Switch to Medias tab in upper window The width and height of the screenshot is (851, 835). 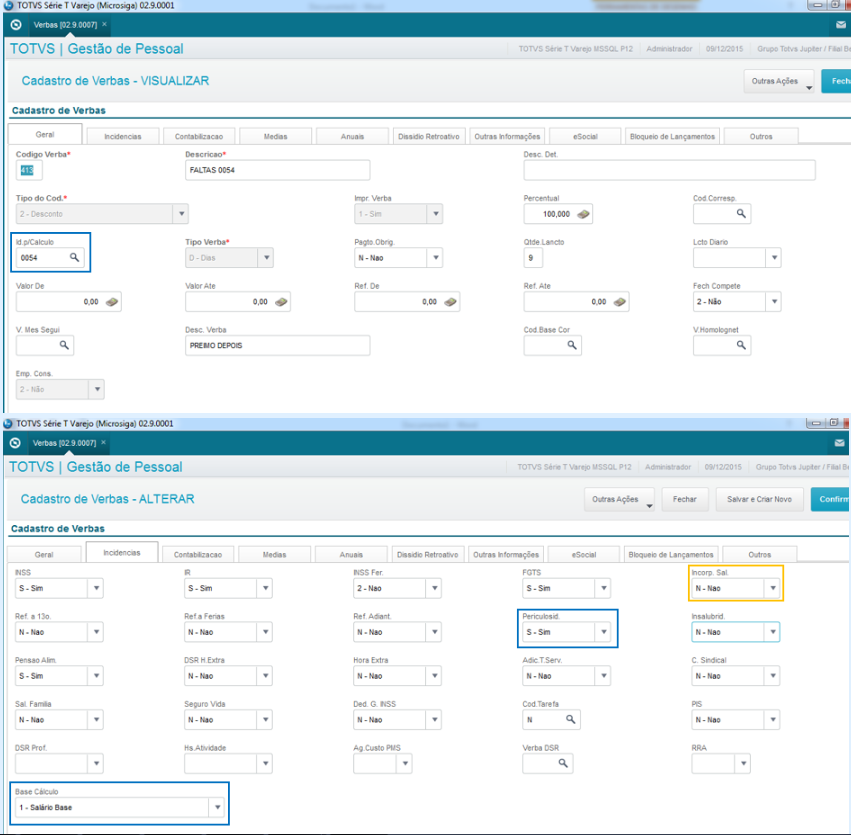pyautogui.click(x=275, y=136)
